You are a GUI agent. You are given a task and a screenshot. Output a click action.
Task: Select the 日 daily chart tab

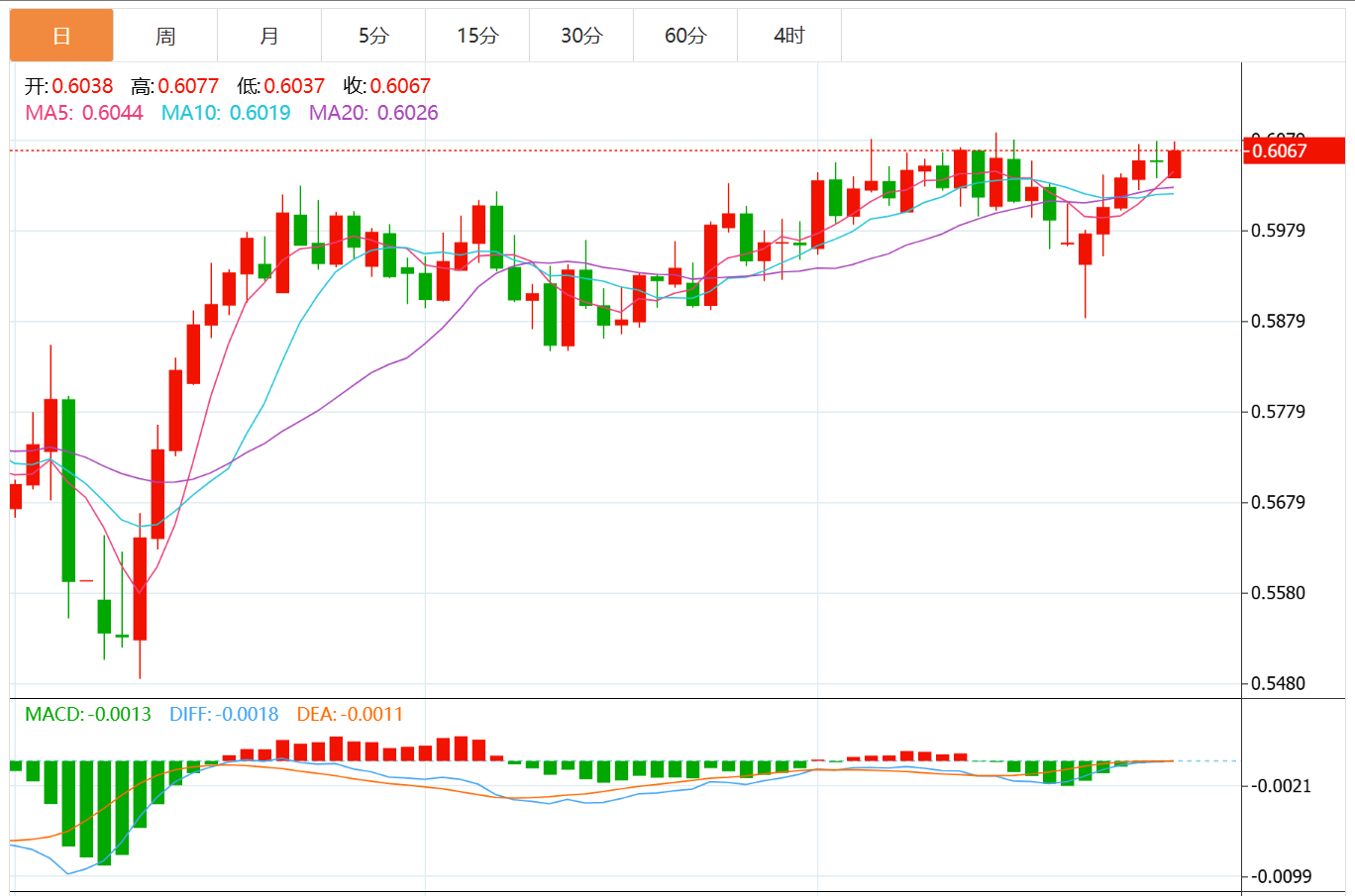click(x=61, y=36)
